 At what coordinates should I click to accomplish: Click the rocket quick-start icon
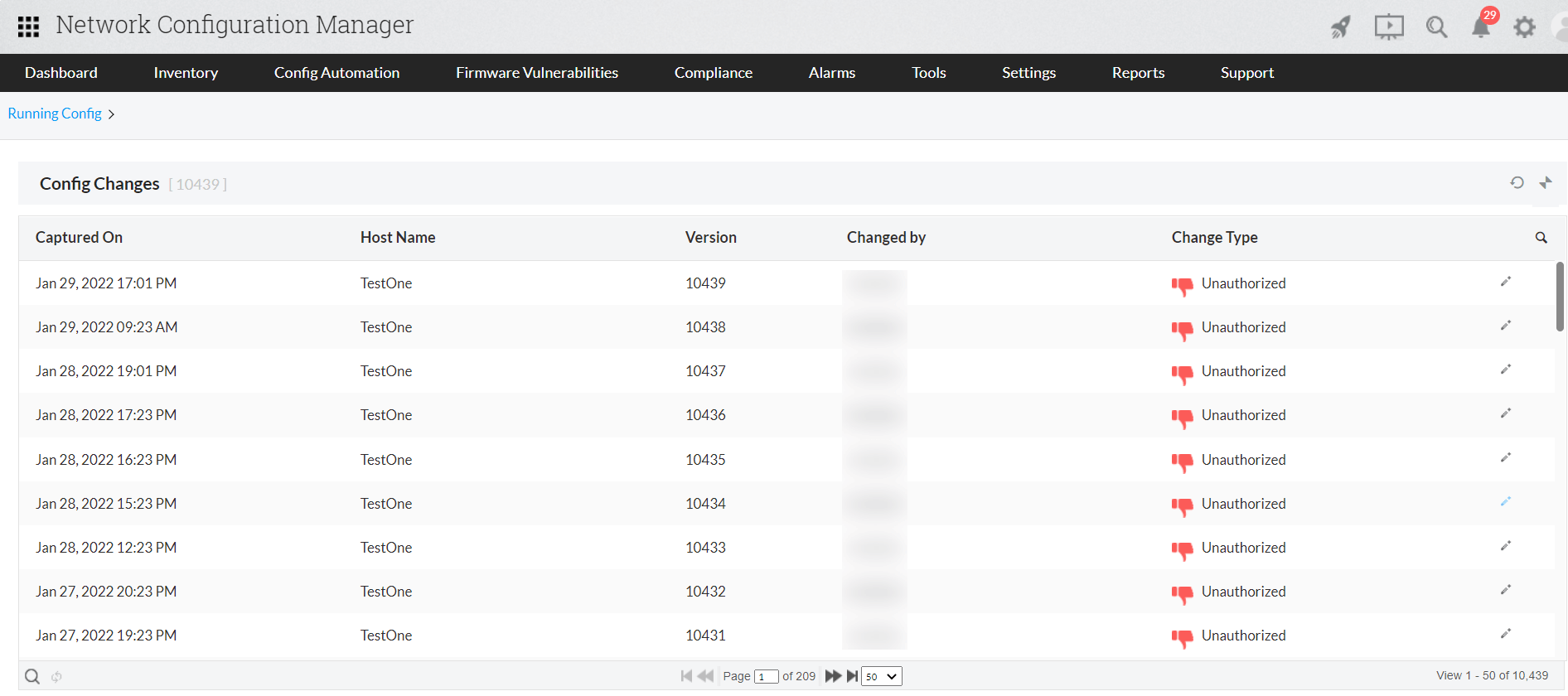pyautogui.click(x=1340, y=27)
